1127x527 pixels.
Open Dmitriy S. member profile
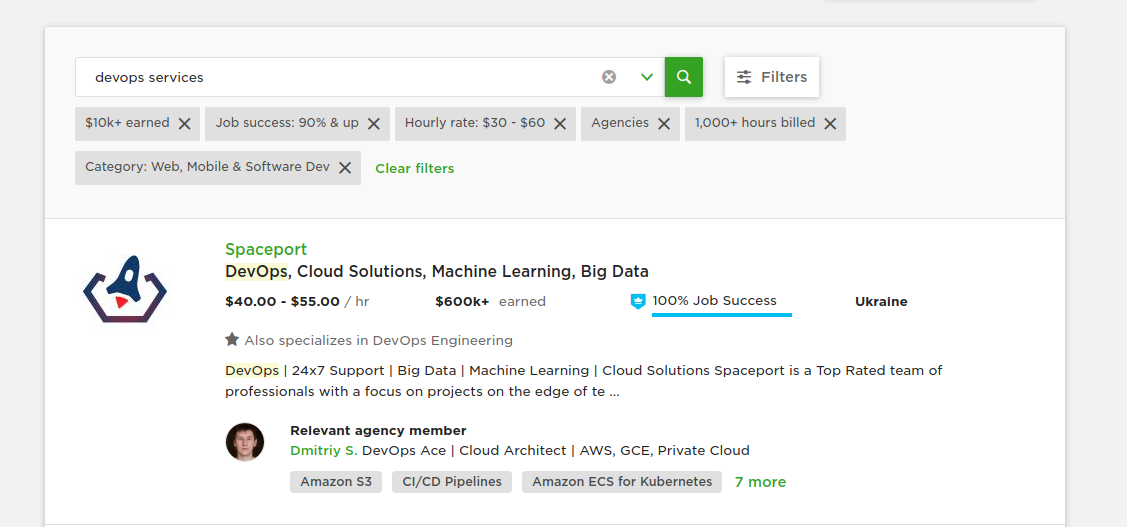click(323, 450)
